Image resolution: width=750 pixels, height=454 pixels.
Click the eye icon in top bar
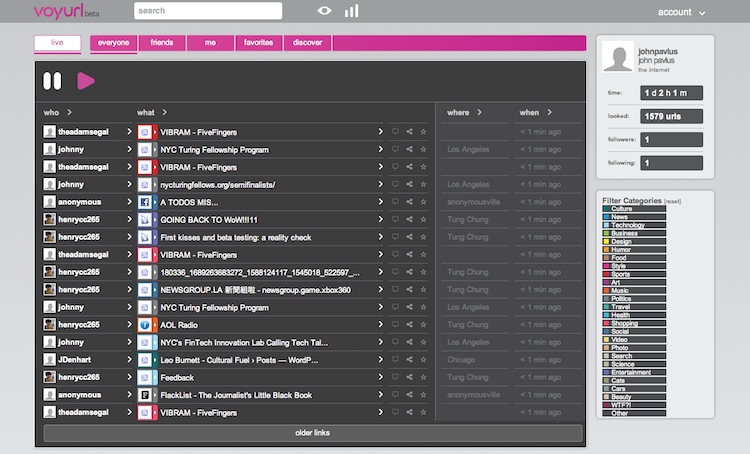pos(324,11)
